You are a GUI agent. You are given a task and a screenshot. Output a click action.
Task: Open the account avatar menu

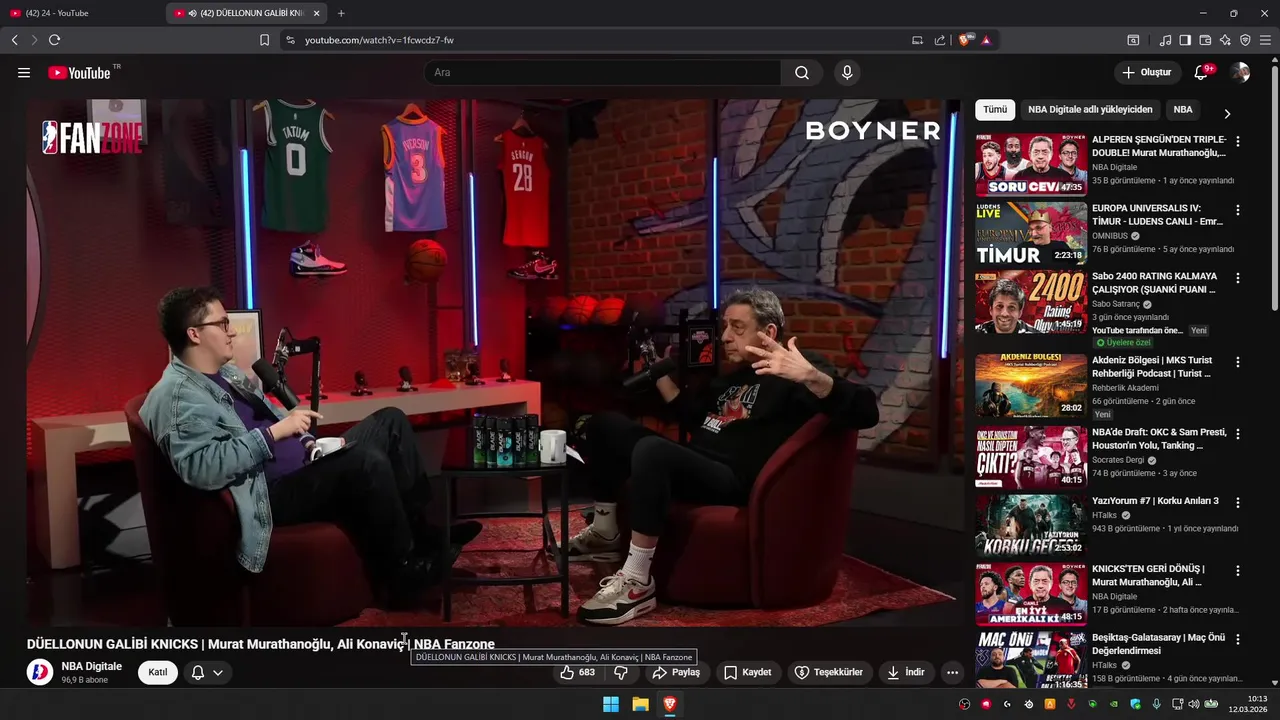(x=1240, y=73)
